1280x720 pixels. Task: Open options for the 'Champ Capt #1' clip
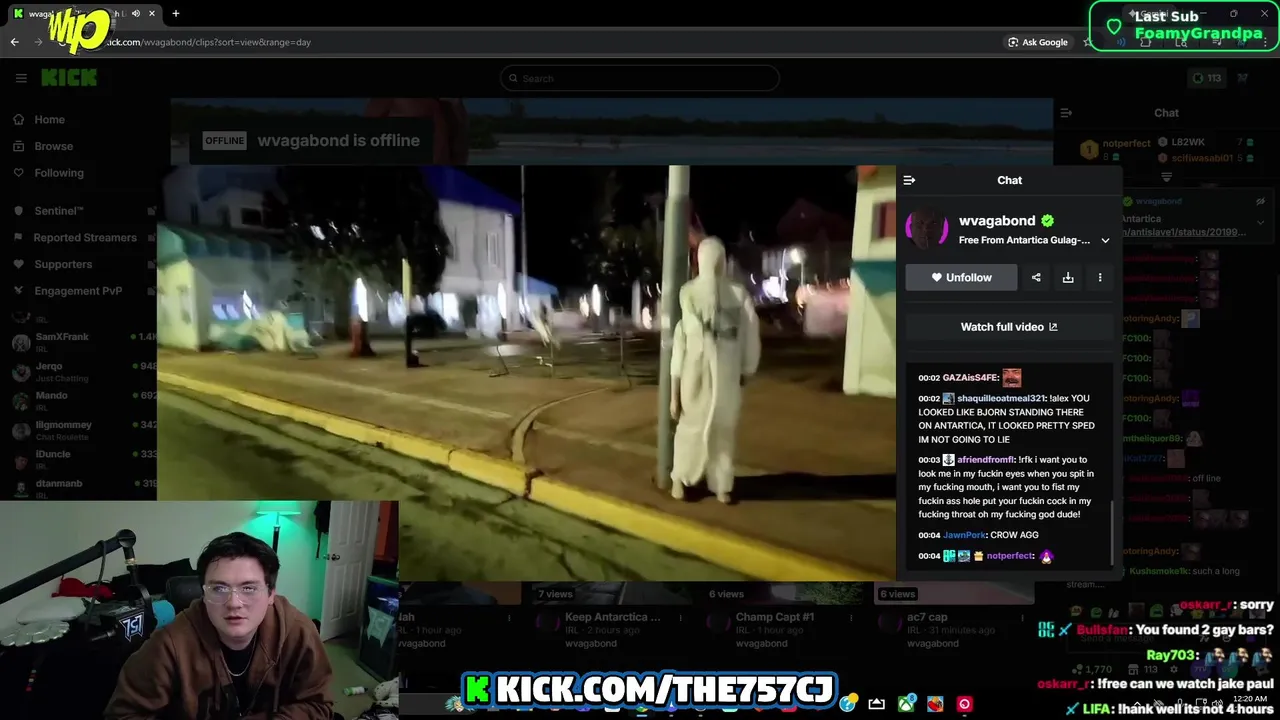coord(850,618)
